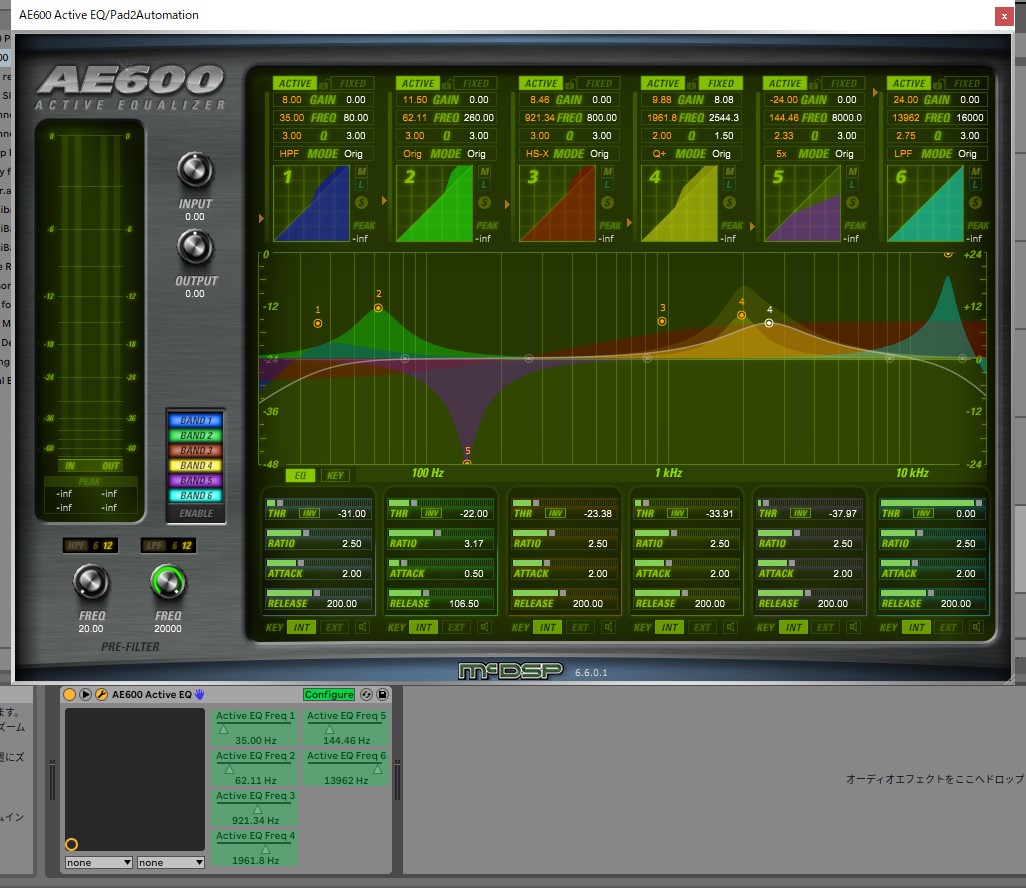
Task: Open the left XY pad 'none' dropdown
Action: 98,862
